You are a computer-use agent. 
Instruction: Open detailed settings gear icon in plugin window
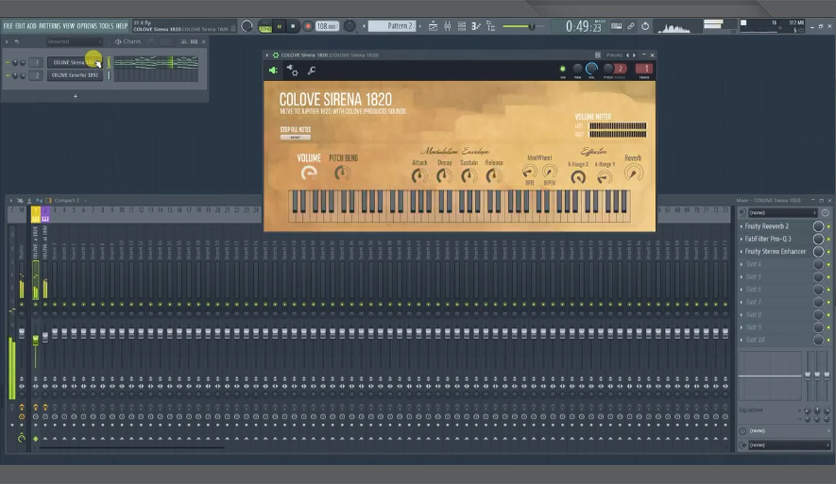coord(292,70)
